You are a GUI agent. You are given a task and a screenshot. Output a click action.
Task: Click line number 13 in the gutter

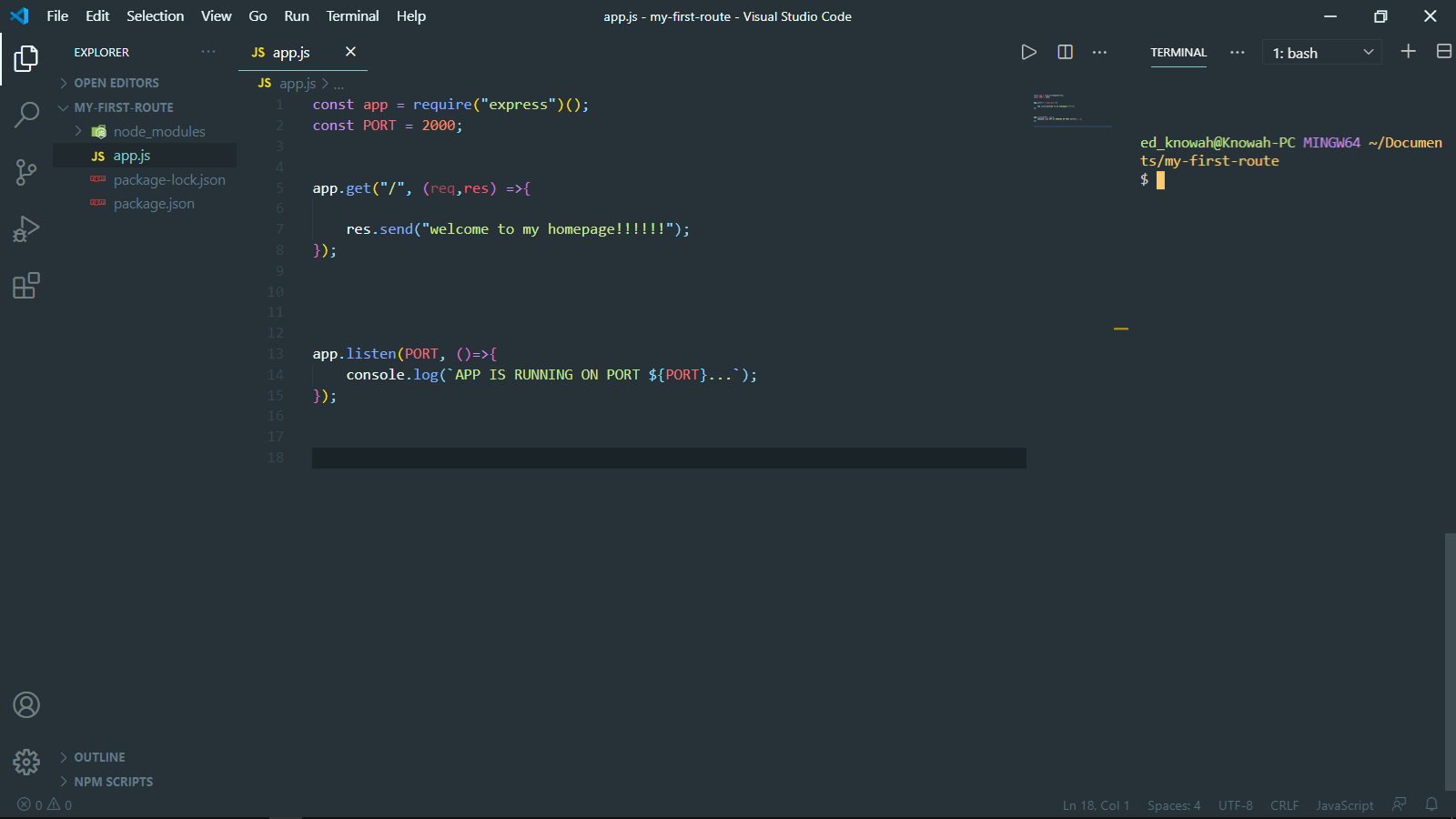pyautogui.click(x=276, y=354)
